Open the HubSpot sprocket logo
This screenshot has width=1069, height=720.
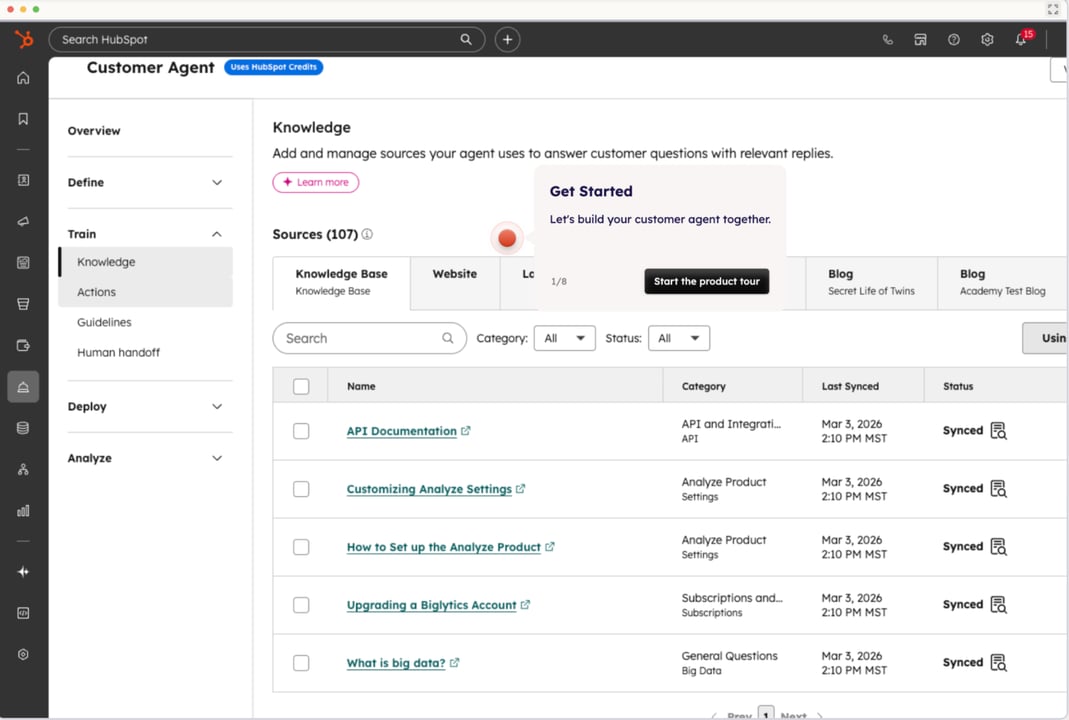[24, 40]
